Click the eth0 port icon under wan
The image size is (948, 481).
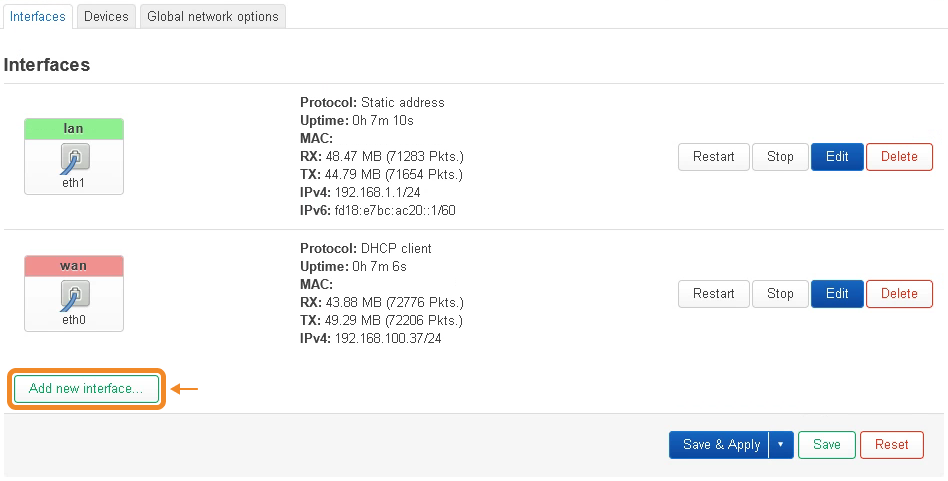pyautogui.click(x=74, y=294)
